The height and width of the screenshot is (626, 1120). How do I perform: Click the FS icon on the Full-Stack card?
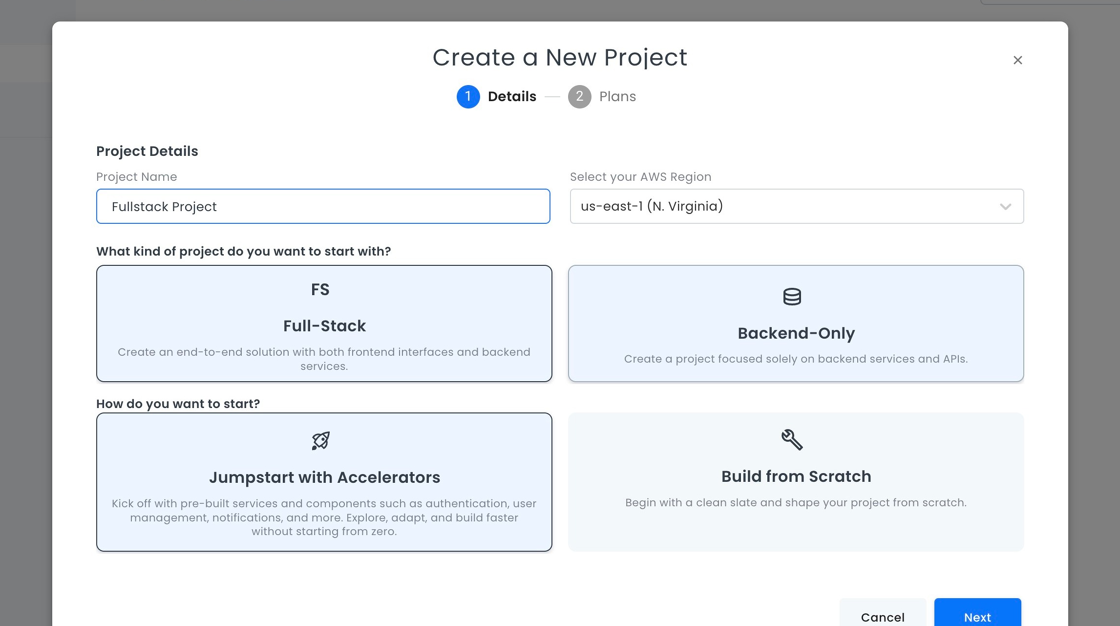coord(320,290)
